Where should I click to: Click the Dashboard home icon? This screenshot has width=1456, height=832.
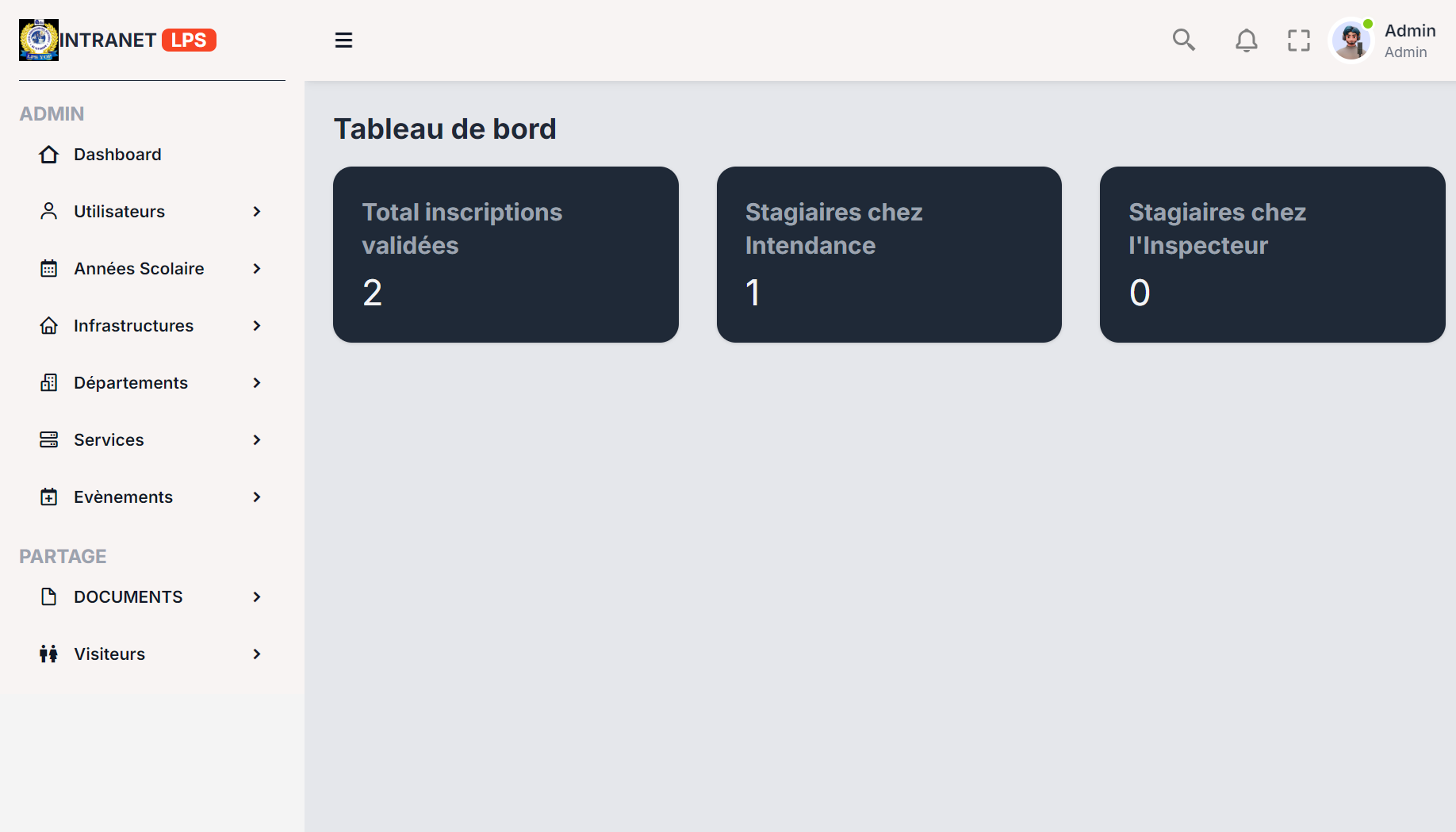[x=49, y=155]
